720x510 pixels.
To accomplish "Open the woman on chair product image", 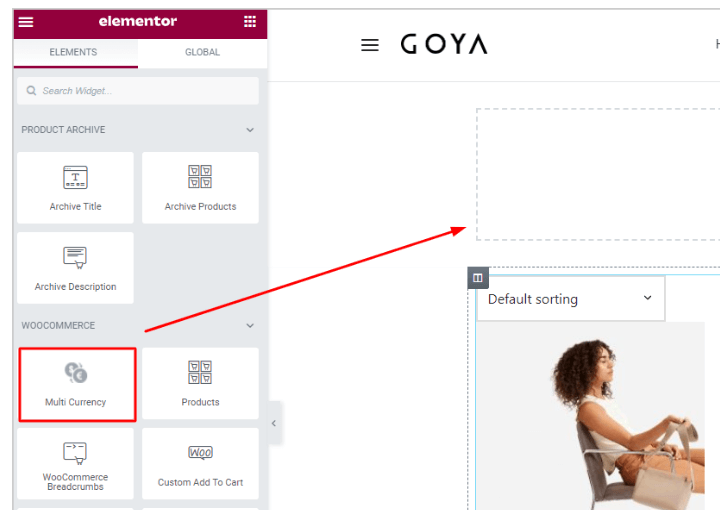I will (x=591, y=416).
